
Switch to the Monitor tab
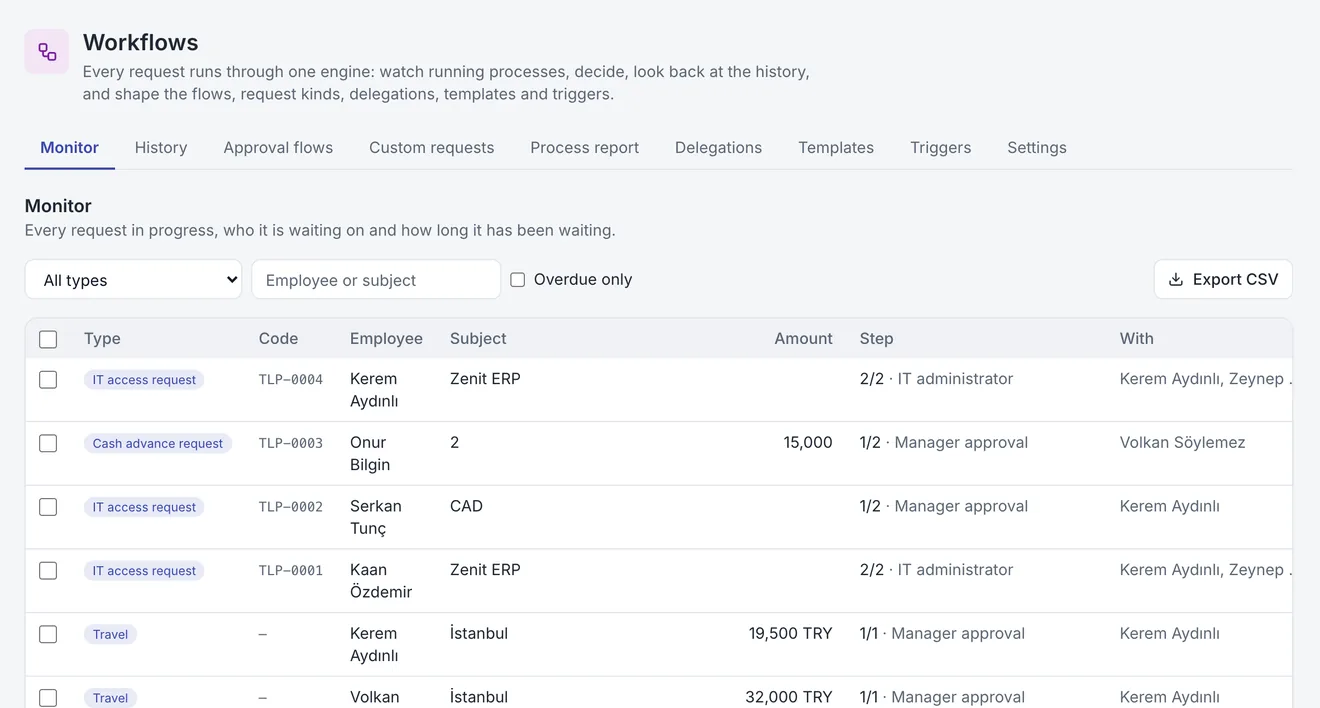pos(69,148)
